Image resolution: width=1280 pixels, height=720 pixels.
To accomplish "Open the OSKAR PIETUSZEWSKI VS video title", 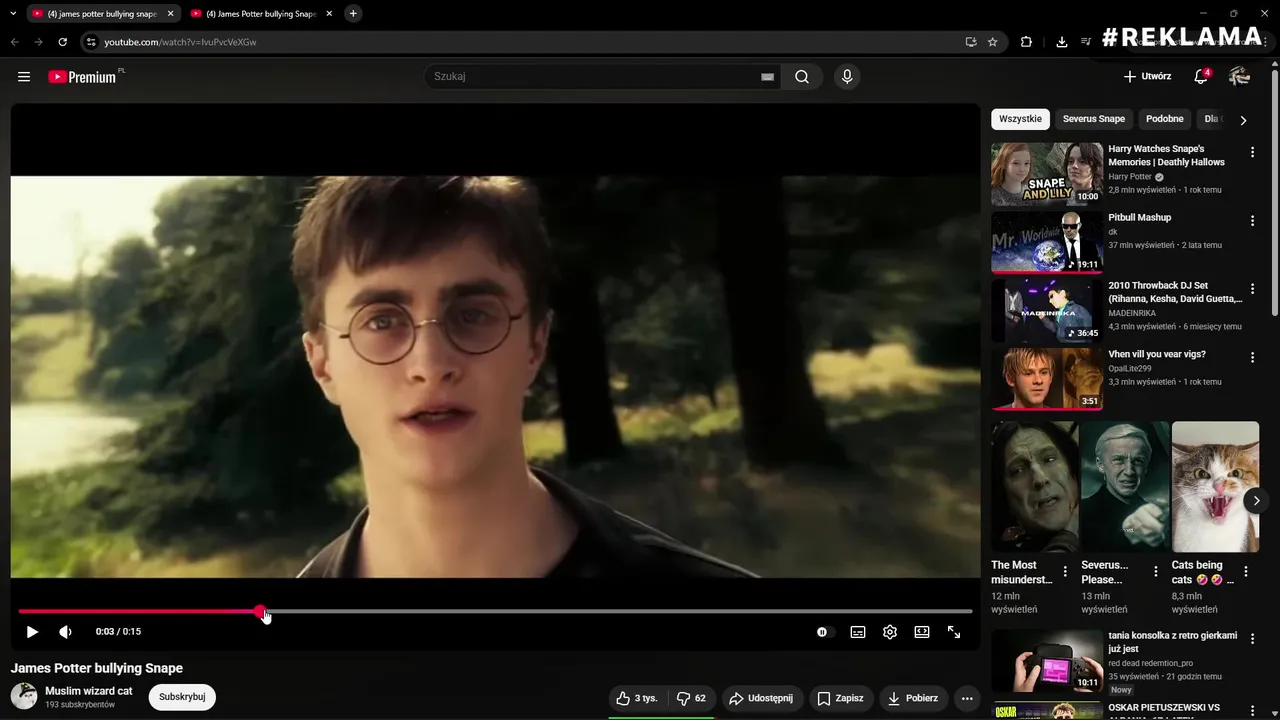I will (x=1164, y=708).
